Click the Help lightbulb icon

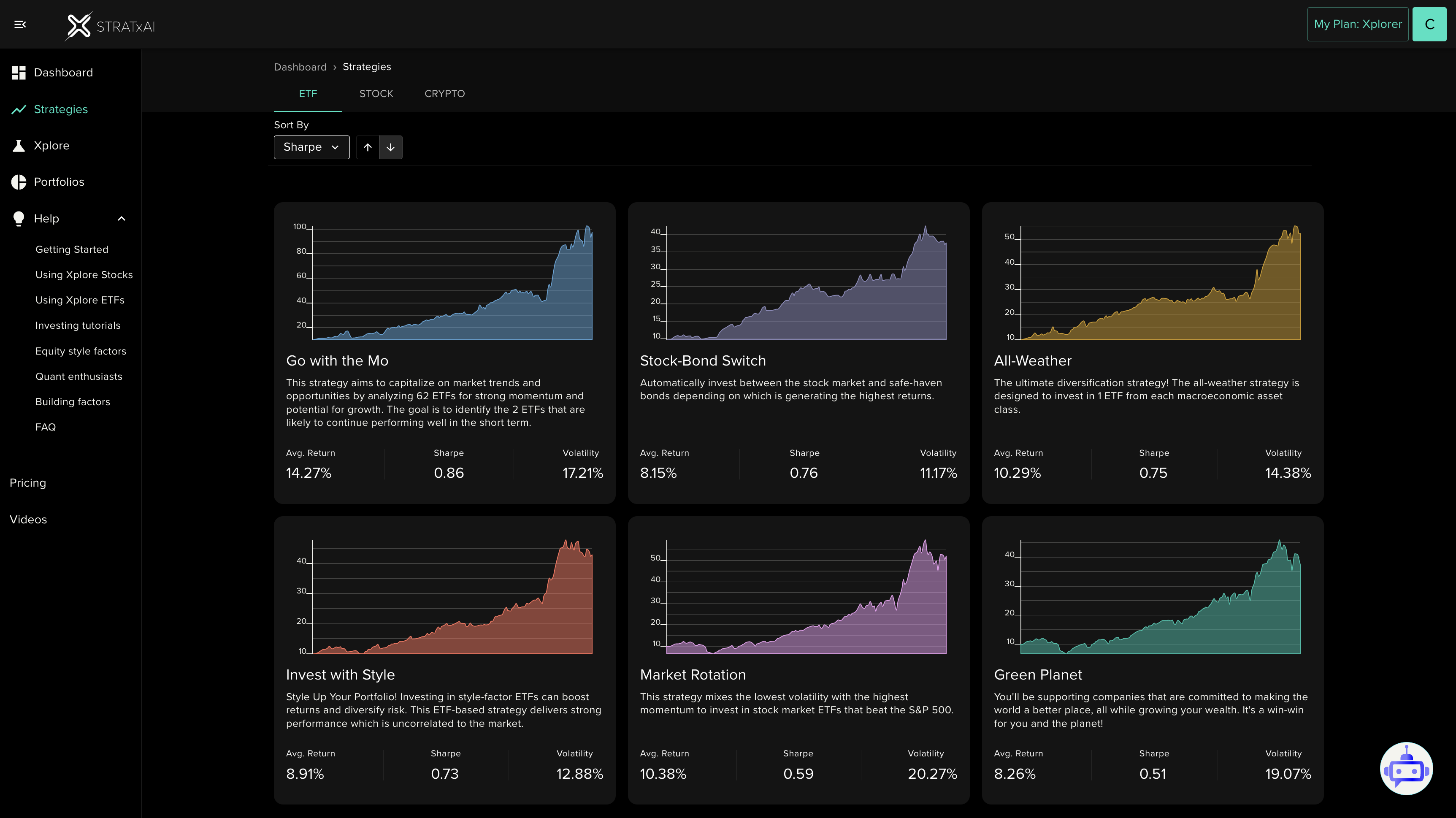pos(19,219)
